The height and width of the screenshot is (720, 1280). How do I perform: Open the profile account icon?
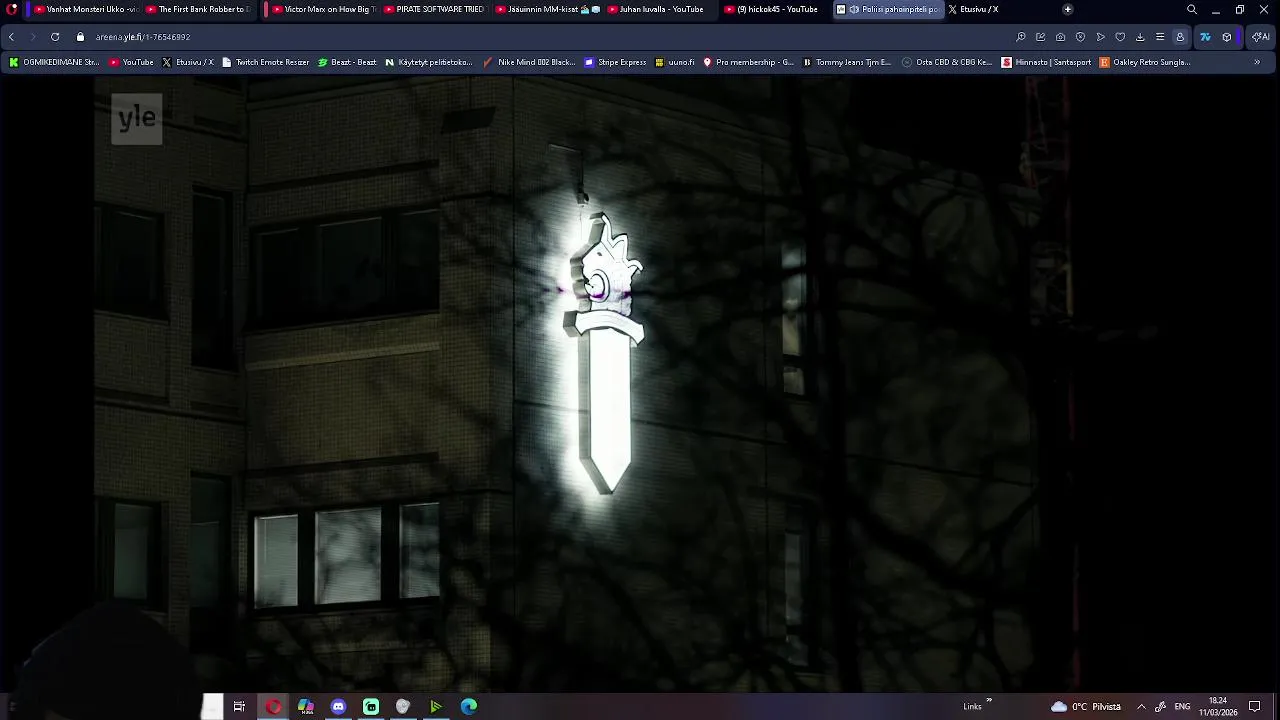pyautogui.click(x=1180, y=37)
